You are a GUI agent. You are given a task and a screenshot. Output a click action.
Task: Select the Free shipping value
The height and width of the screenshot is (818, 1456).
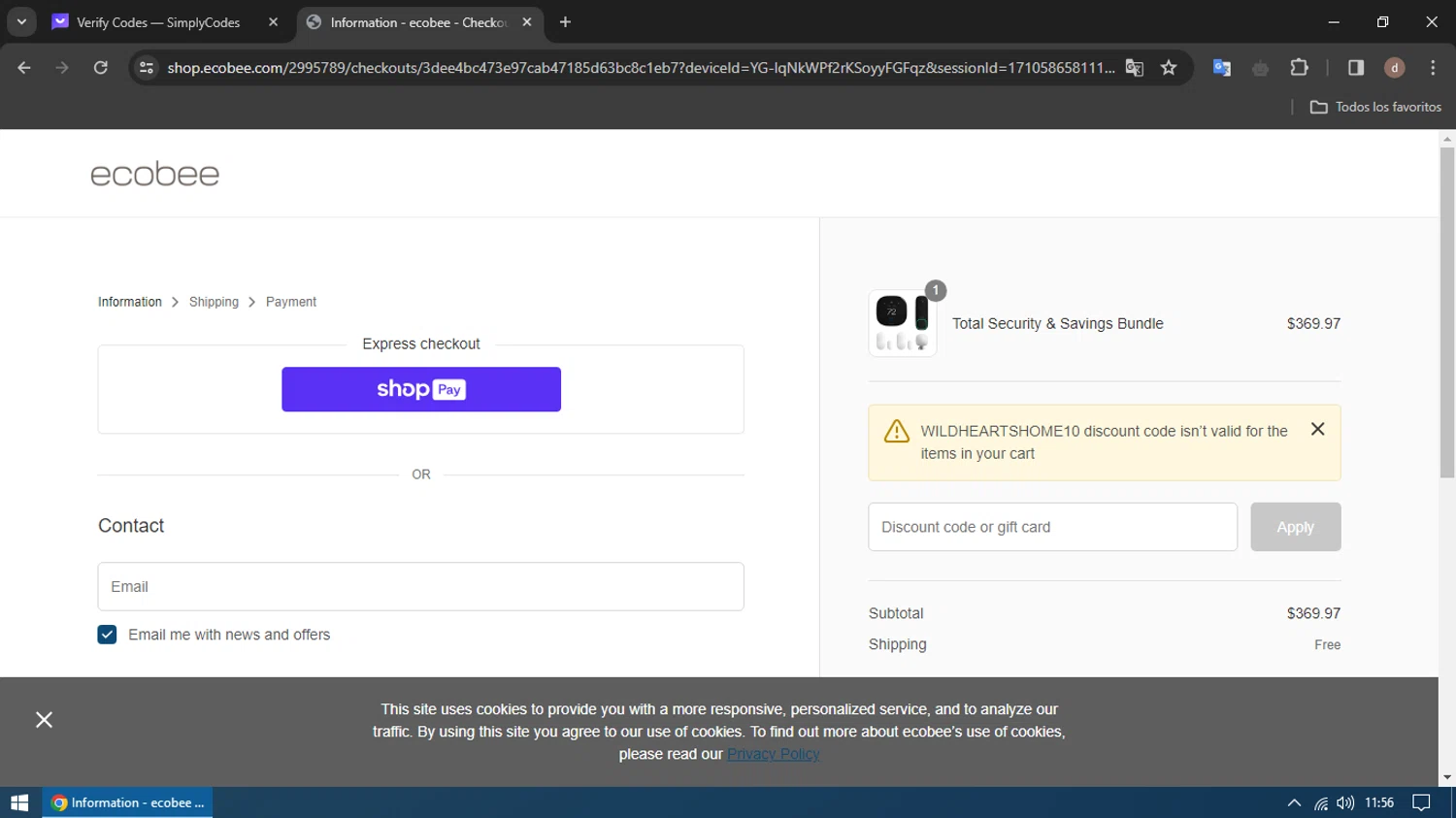[1328, 644]
